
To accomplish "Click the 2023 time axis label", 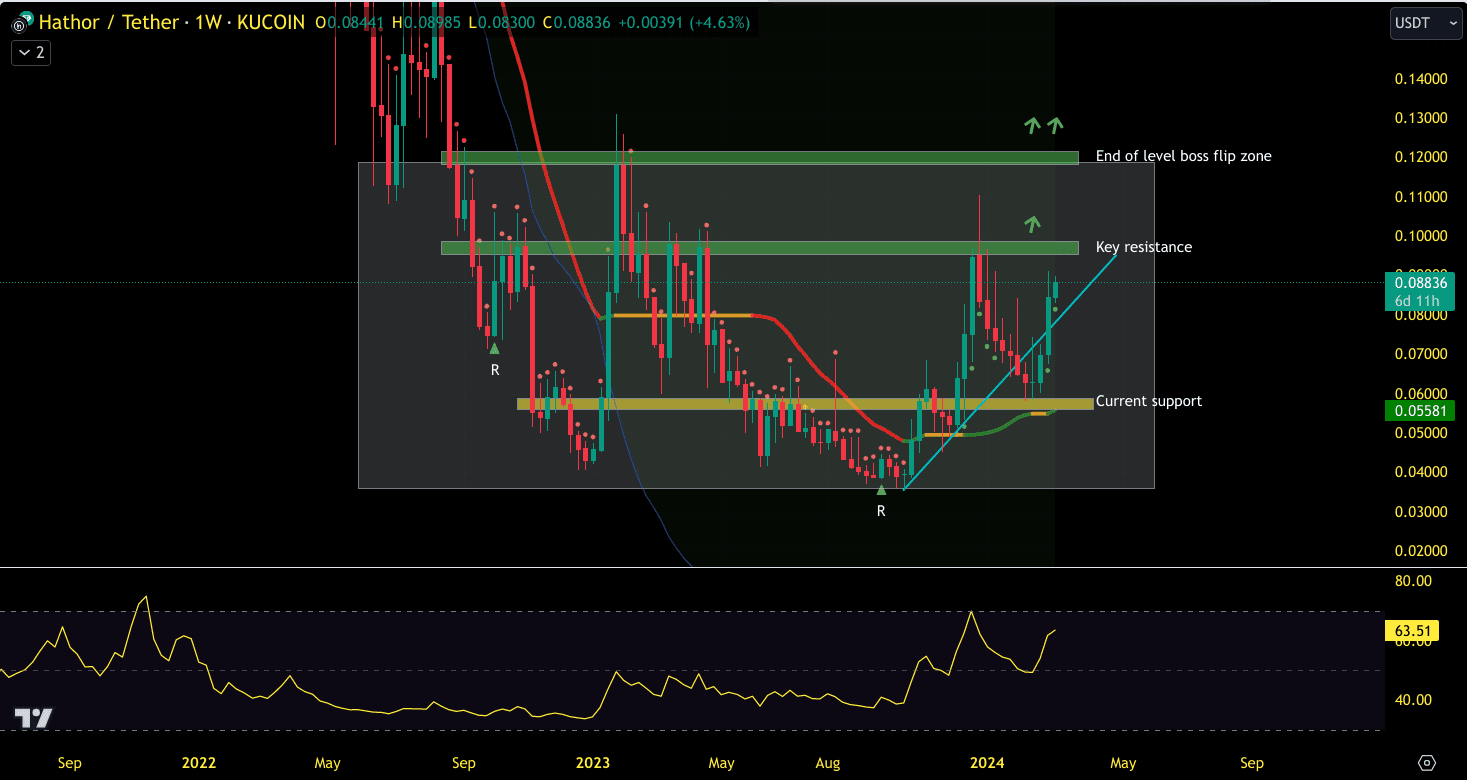I will 593,763.
